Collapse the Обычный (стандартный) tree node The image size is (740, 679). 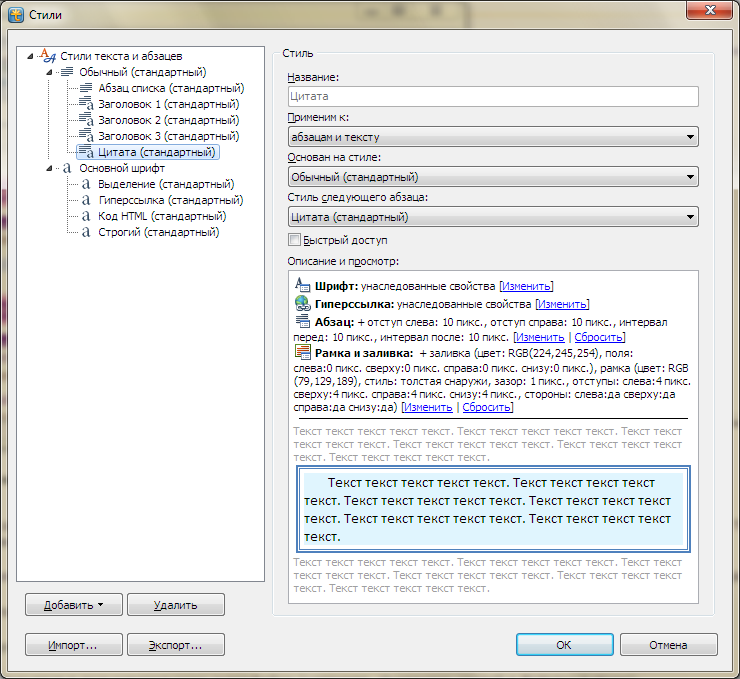[x=49, y=72]
